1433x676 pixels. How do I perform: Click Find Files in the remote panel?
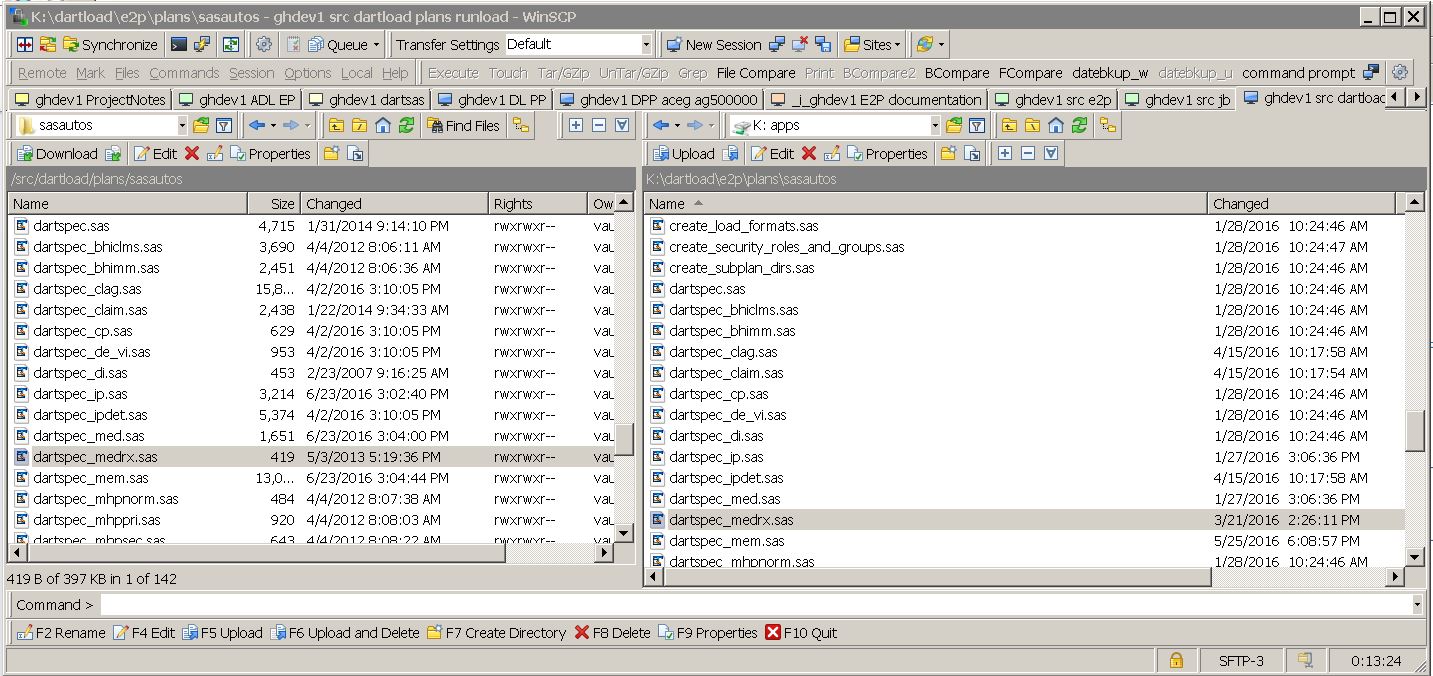(463, 126)
